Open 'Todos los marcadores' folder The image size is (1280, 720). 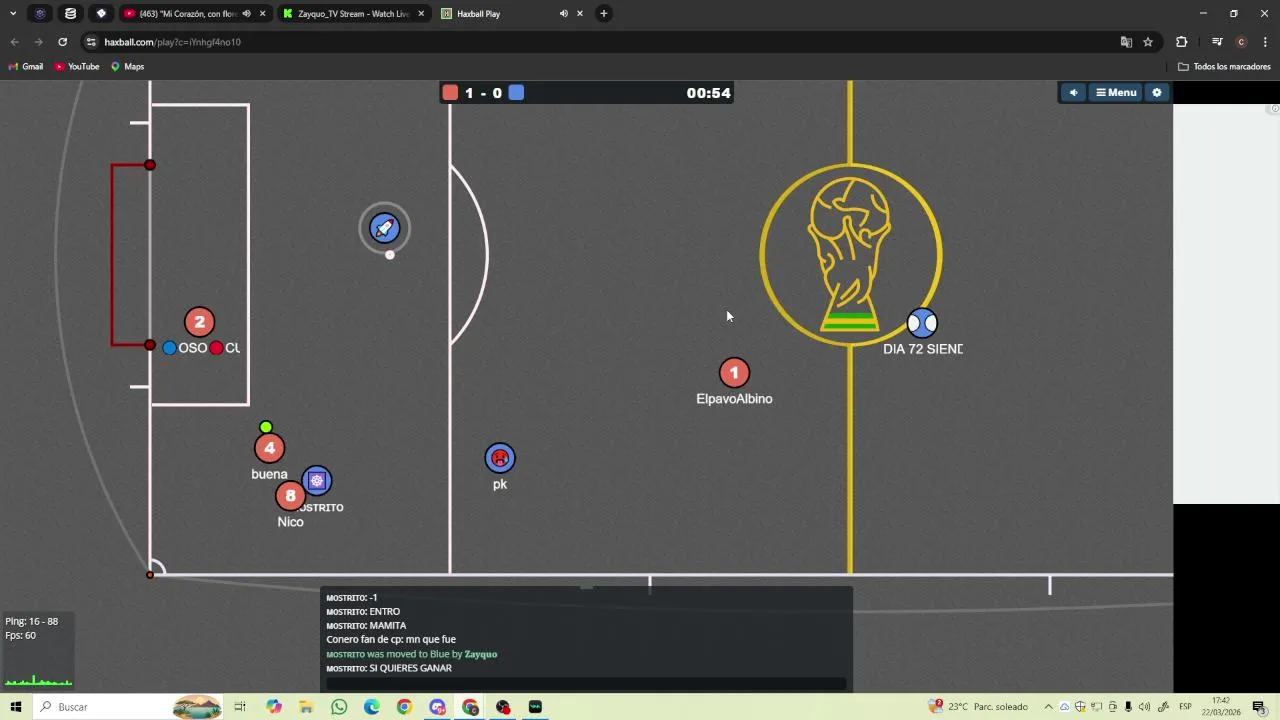tap(1224, 67)
